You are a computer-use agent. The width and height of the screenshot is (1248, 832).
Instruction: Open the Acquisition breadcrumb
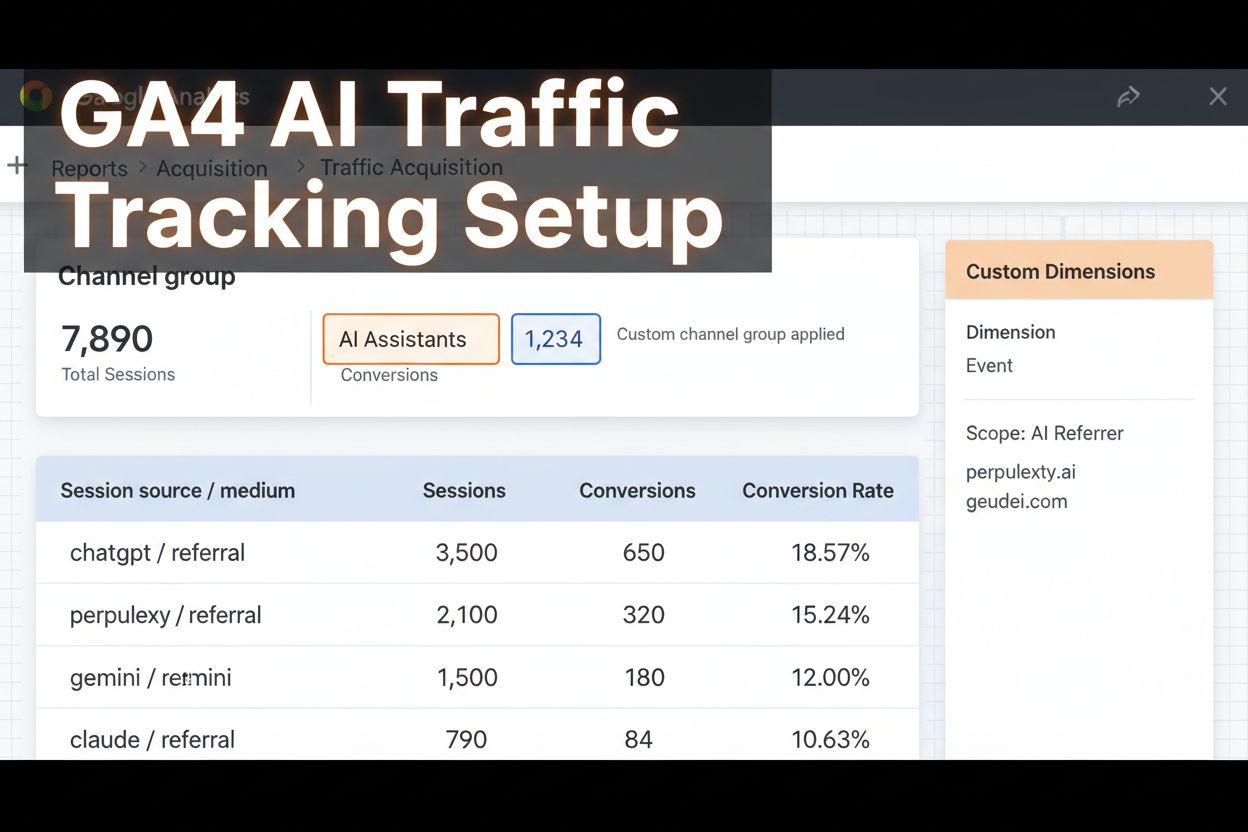[212, 168]
